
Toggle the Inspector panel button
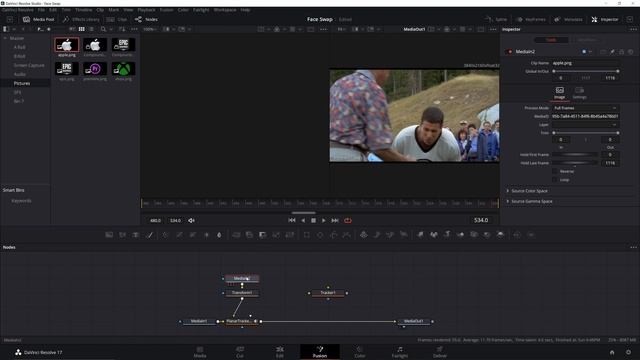[605, 19]
